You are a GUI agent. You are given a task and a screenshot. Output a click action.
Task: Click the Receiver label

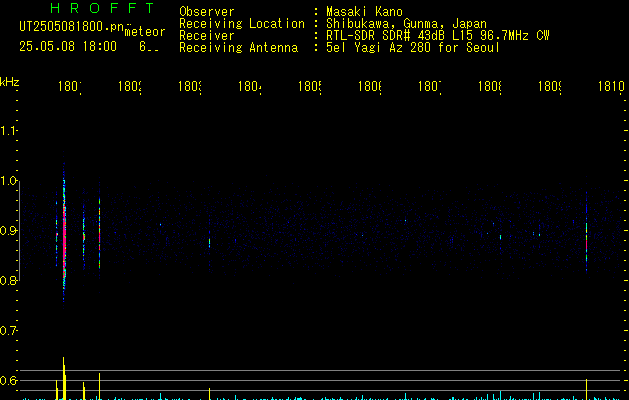[x=207, y=36]
